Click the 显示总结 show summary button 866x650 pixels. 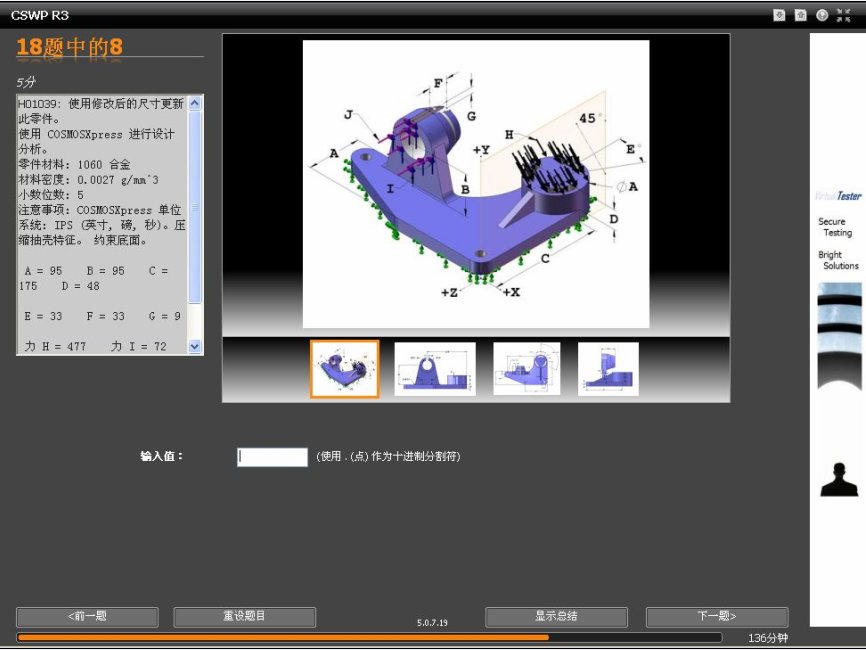[556, 616]
